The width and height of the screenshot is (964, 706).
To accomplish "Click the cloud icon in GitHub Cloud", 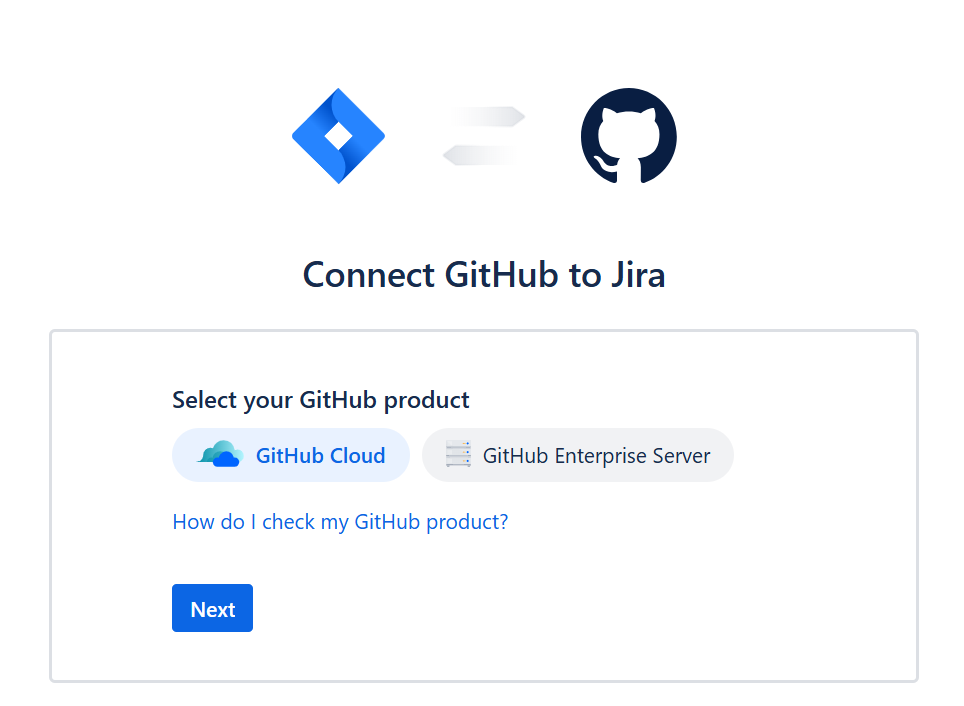I will click(219, 454).
